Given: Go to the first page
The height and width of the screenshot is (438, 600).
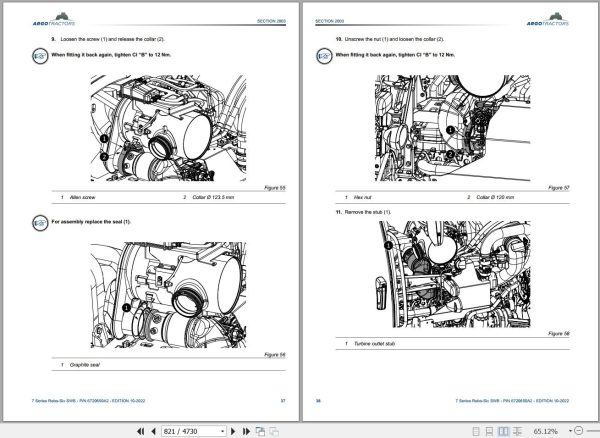Looking at the screenshot, I should pos(140,431).
